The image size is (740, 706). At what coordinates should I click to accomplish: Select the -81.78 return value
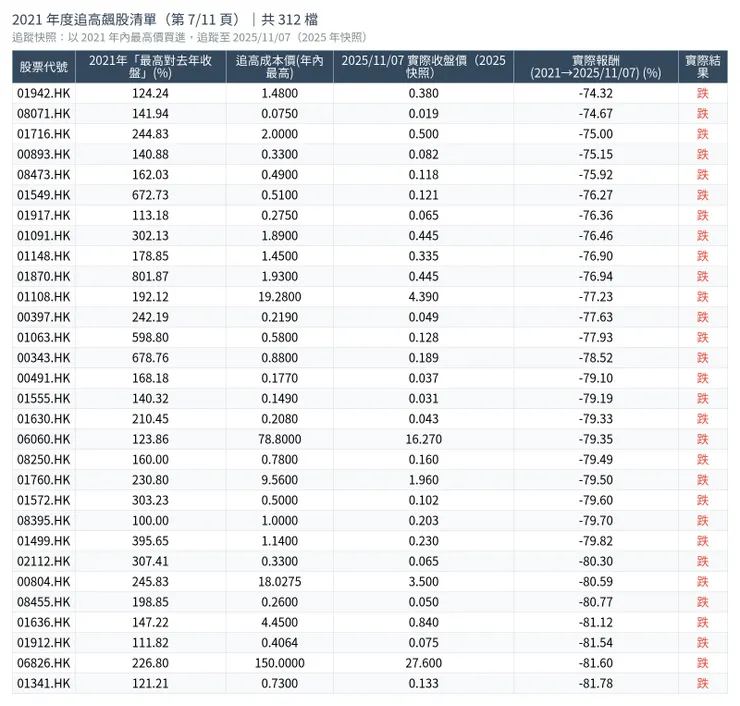596,683
